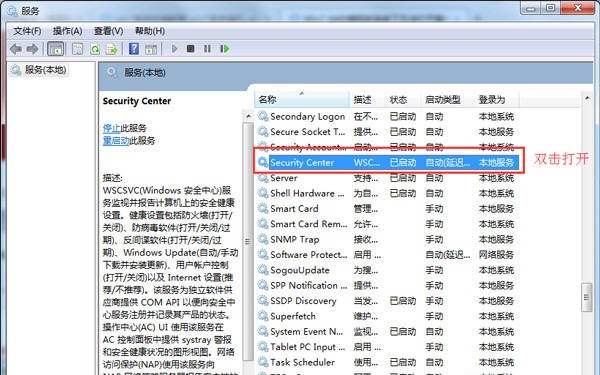Click the gear icon beside SNMP Trap
This screenshot has height=375, width=600.
[x=262, y=239]
